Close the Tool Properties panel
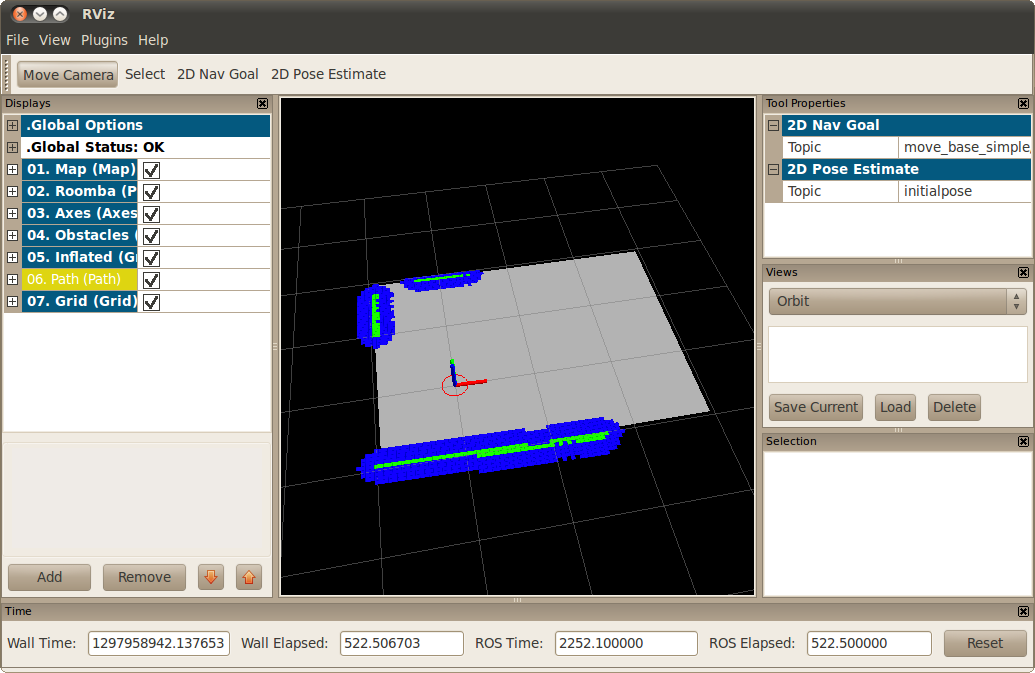Viewport: 1035px width, 673px height. (1024, 103)
